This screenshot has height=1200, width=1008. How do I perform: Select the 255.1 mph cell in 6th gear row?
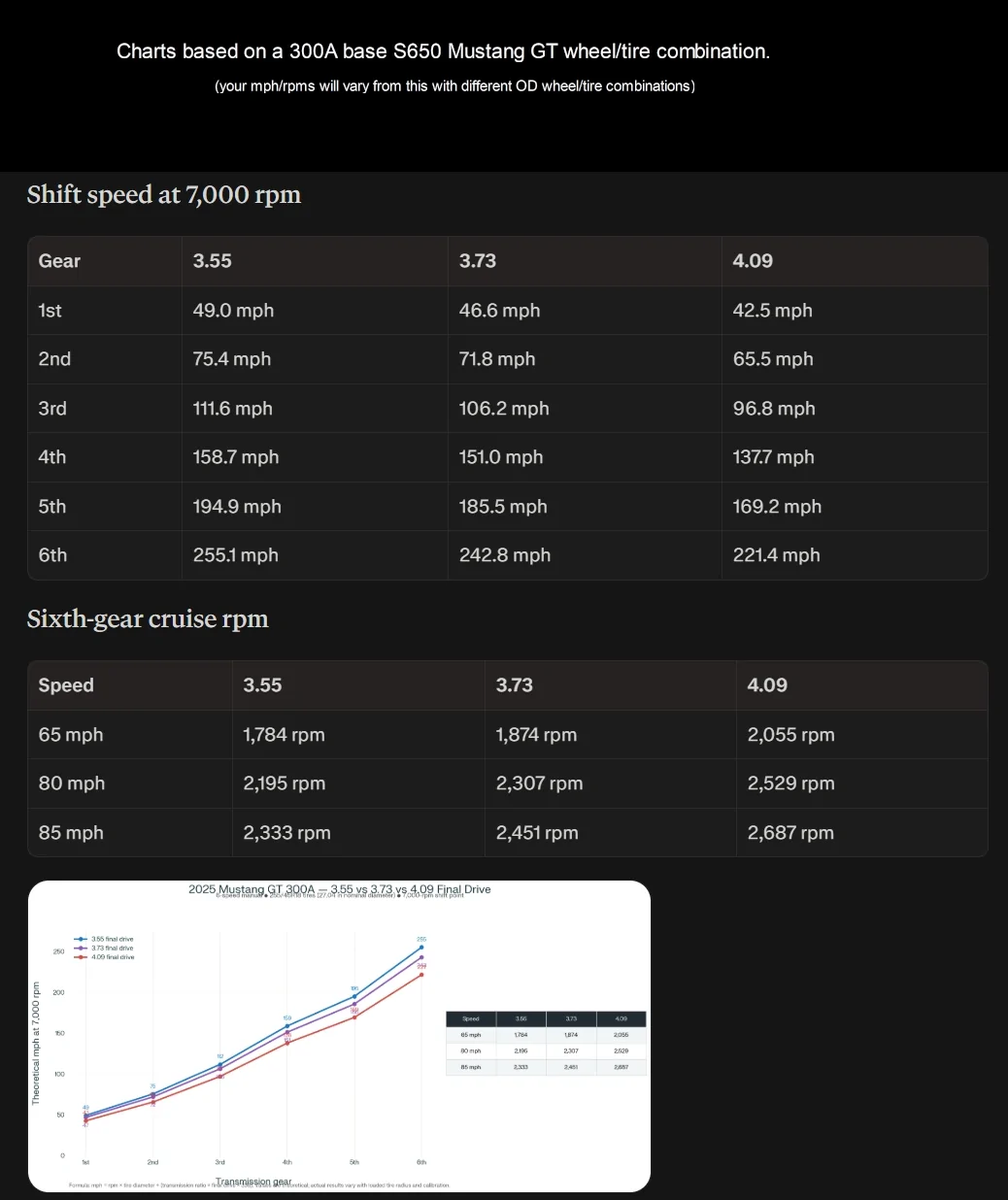236,555
